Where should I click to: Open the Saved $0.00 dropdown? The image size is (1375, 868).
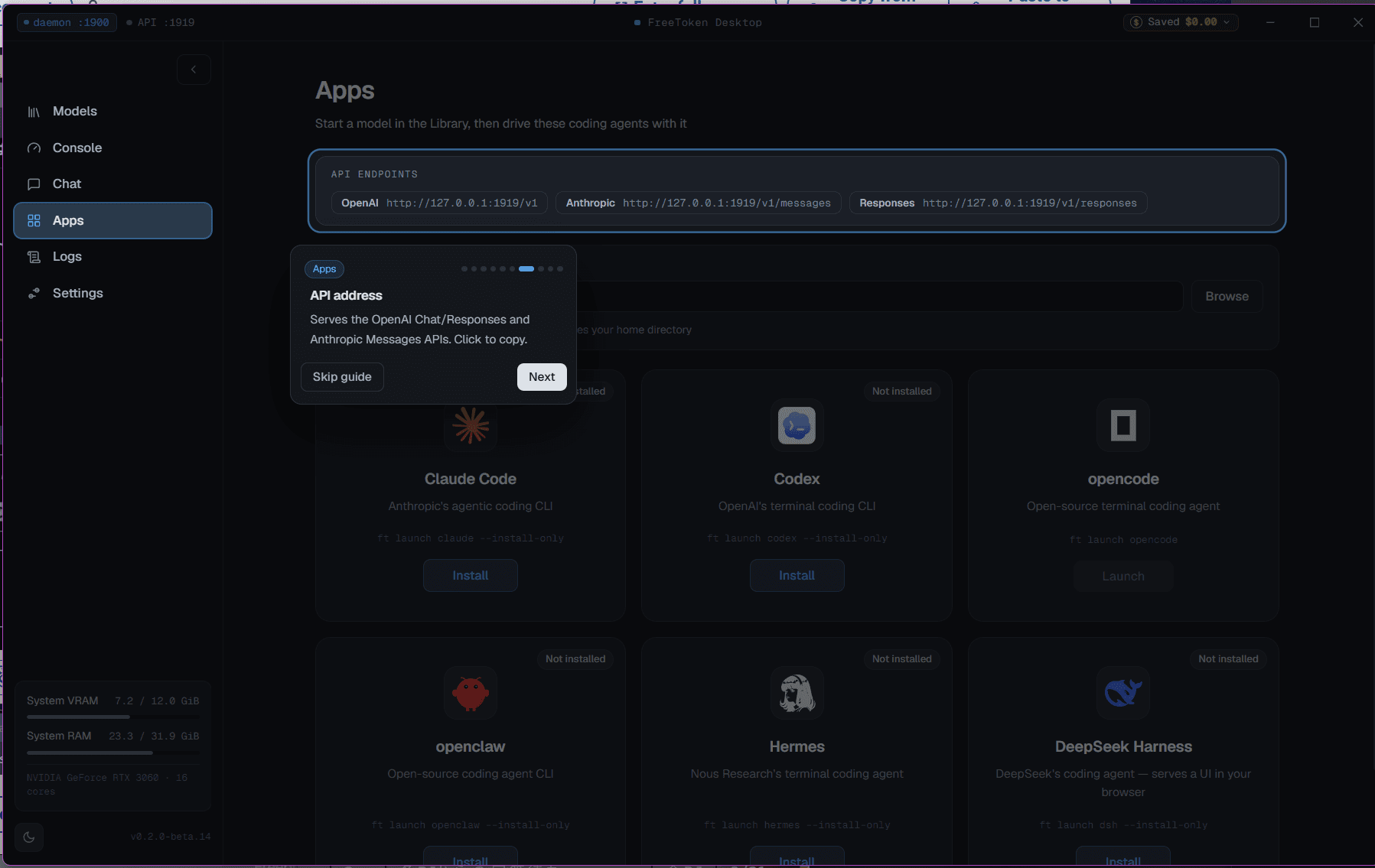click(1181, 22)
